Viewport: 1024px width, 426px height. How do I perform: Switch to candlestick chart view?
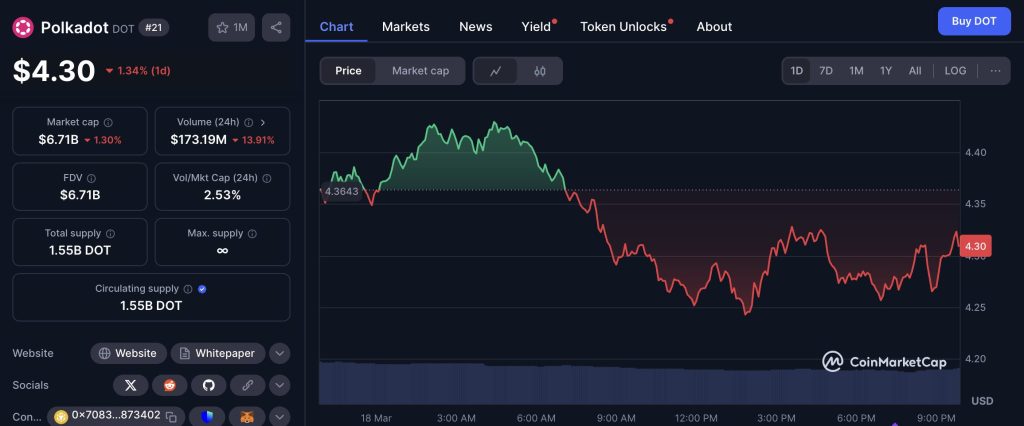pos(540,71)
